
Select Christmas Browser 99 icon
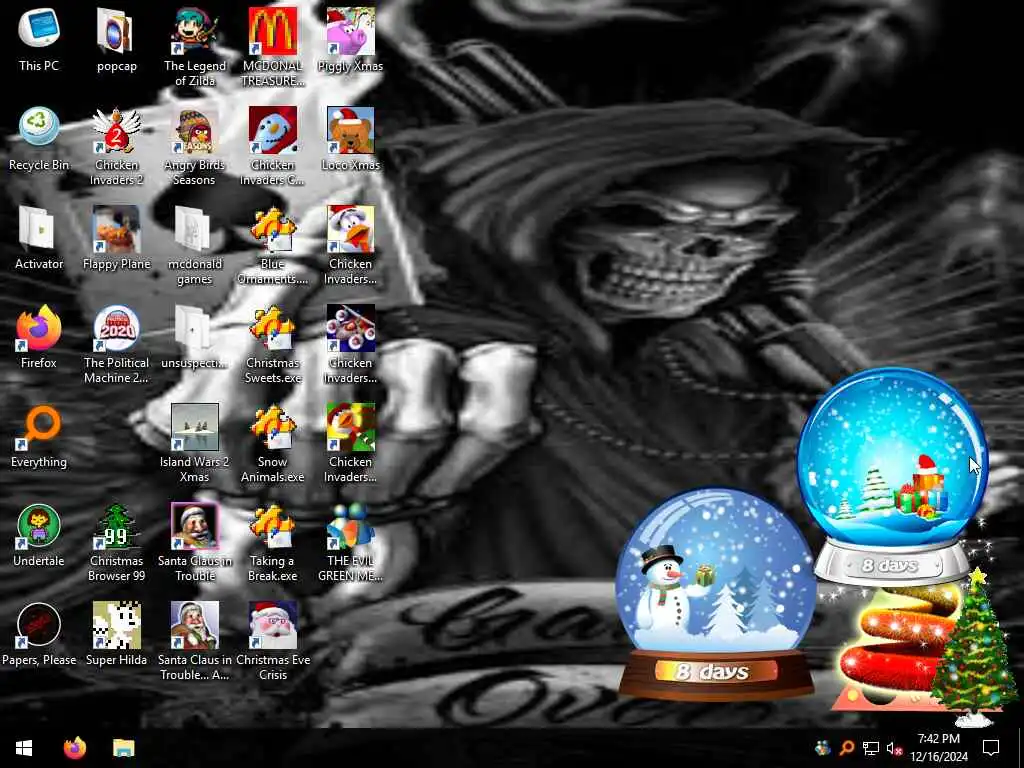[x=116, y=543]
